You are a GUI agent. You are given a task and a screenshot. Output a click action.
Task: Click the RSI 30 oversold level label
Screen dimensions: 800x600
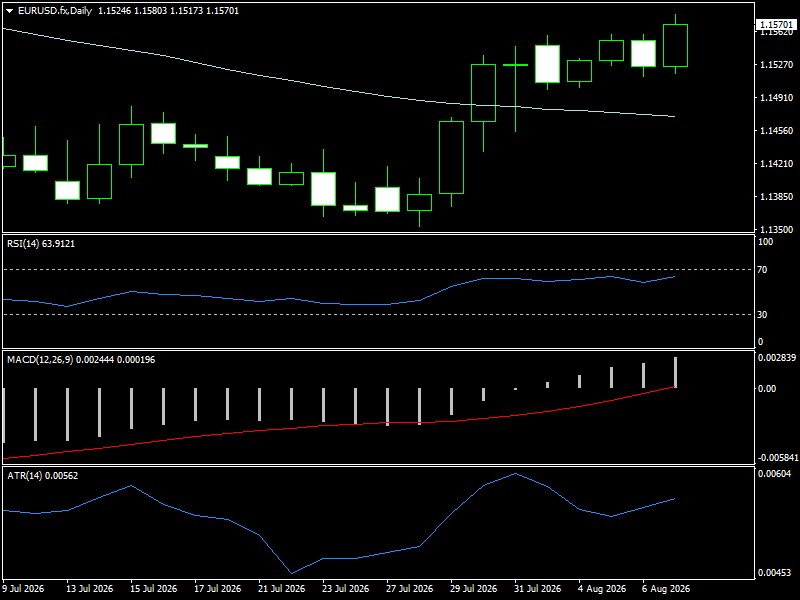[762, 315]
